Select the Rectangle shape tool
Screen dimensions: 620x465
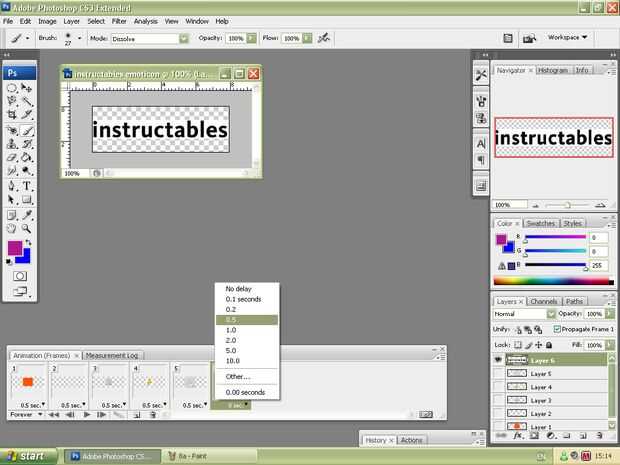tap(26, 199)
